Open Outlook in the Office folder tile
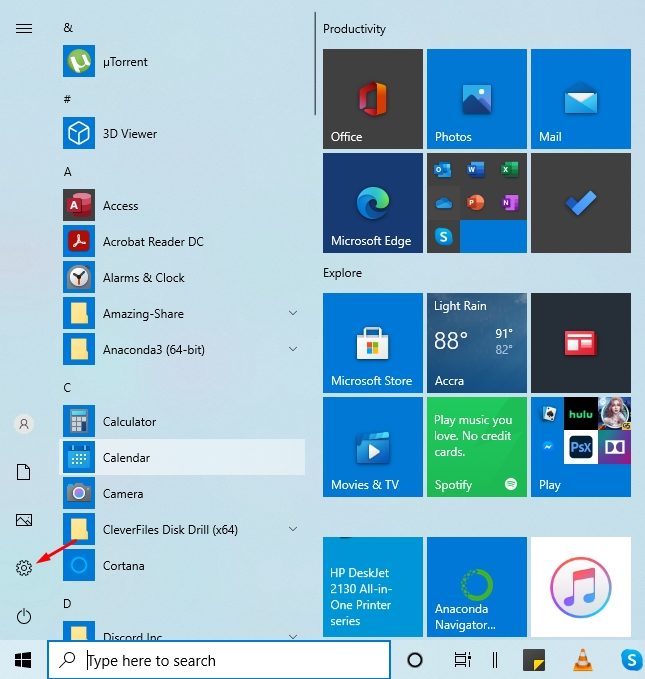645x679 pixels. coord(443,169)
